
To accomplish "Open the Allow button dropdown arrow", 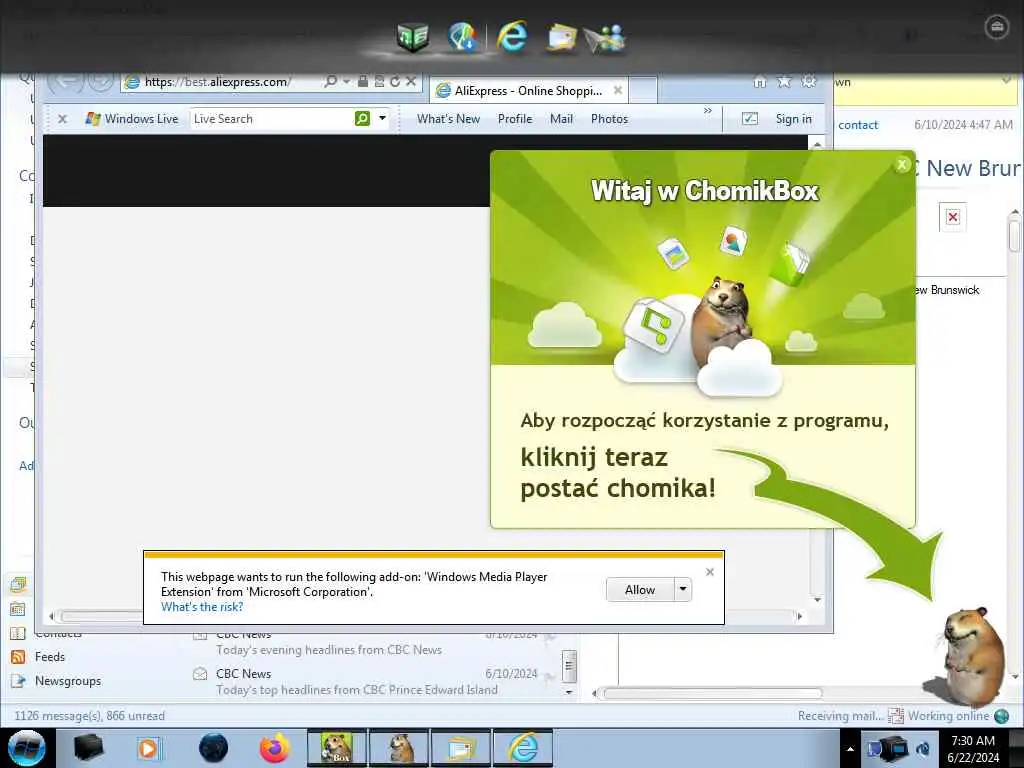I will [682, 590].
